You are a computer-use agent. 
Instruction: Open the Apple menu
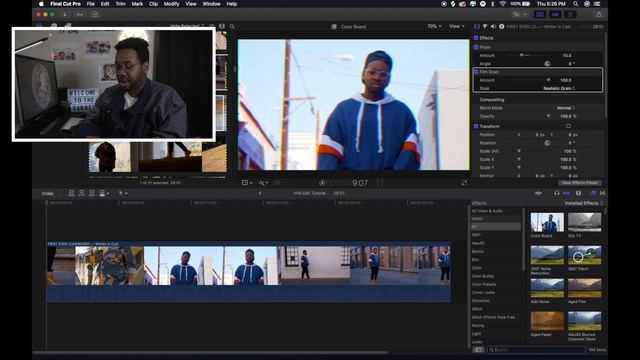[x=41, y=4]
